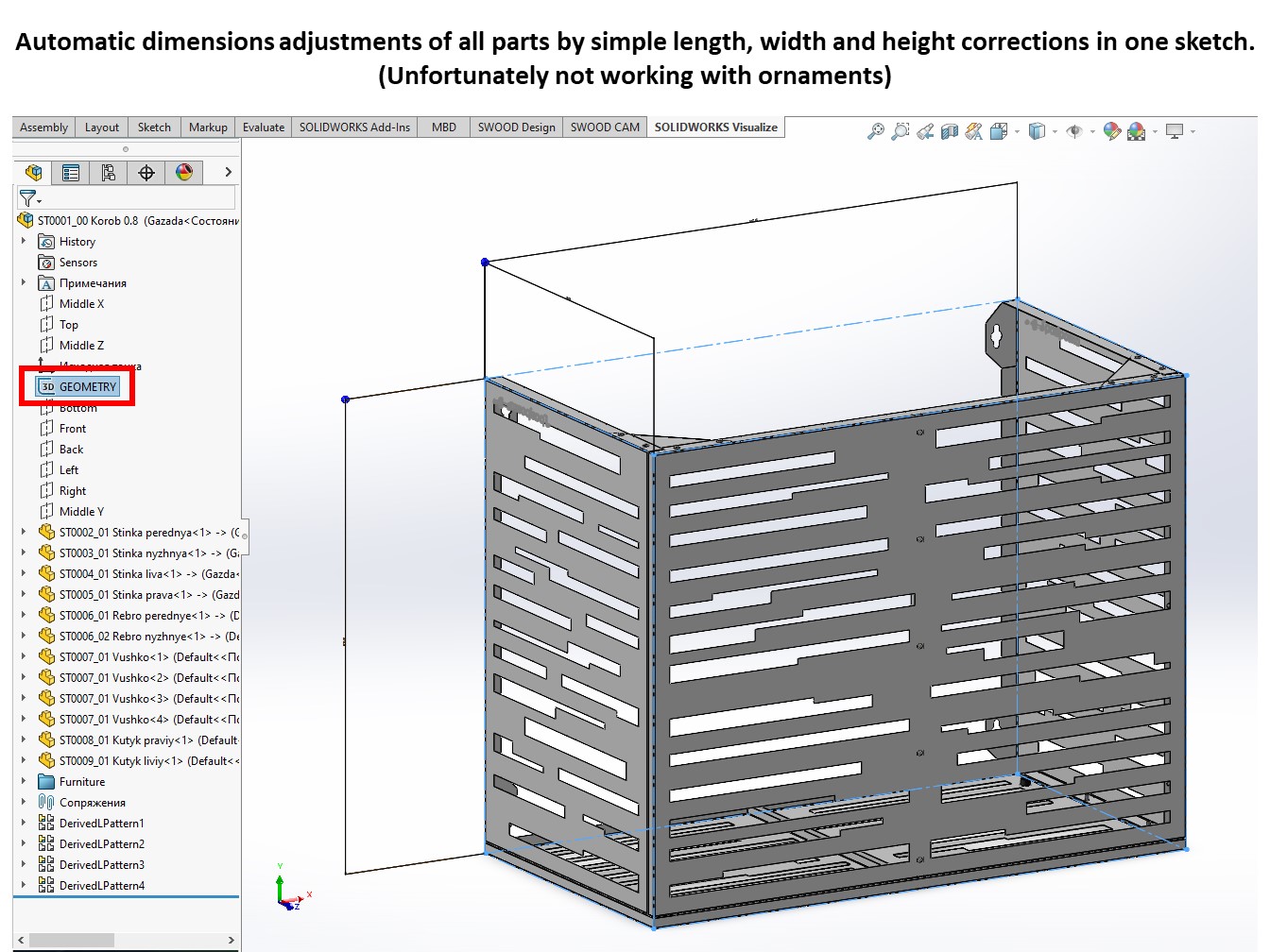This screenshot has height=952, width=1270.
Task: Open the Hide/Show Items dropdown arrow
Action: [x=1092, y=132]
